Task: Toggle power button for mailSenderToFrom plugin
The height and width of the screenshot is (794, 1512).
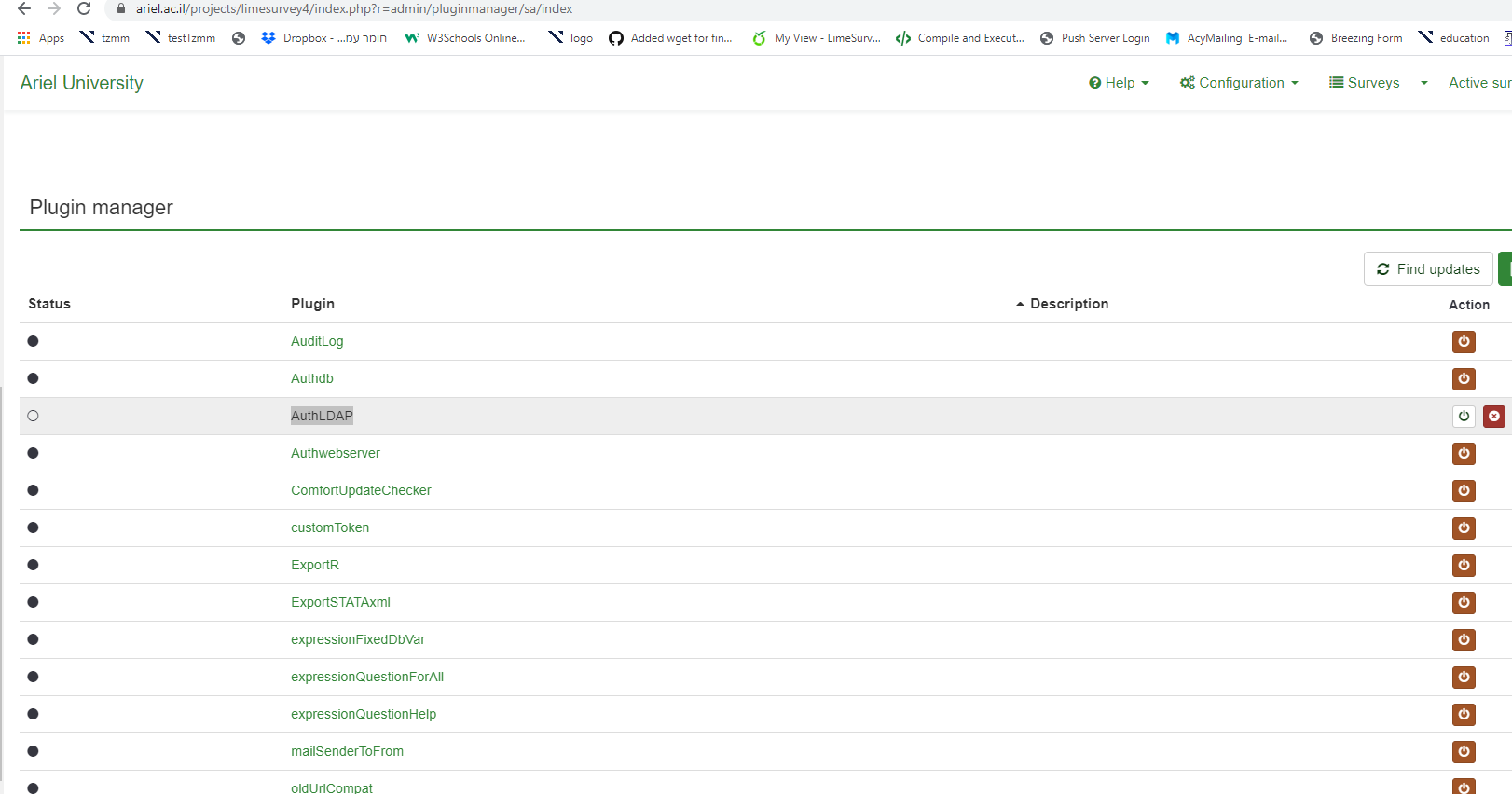Action: click(1464, 752)
